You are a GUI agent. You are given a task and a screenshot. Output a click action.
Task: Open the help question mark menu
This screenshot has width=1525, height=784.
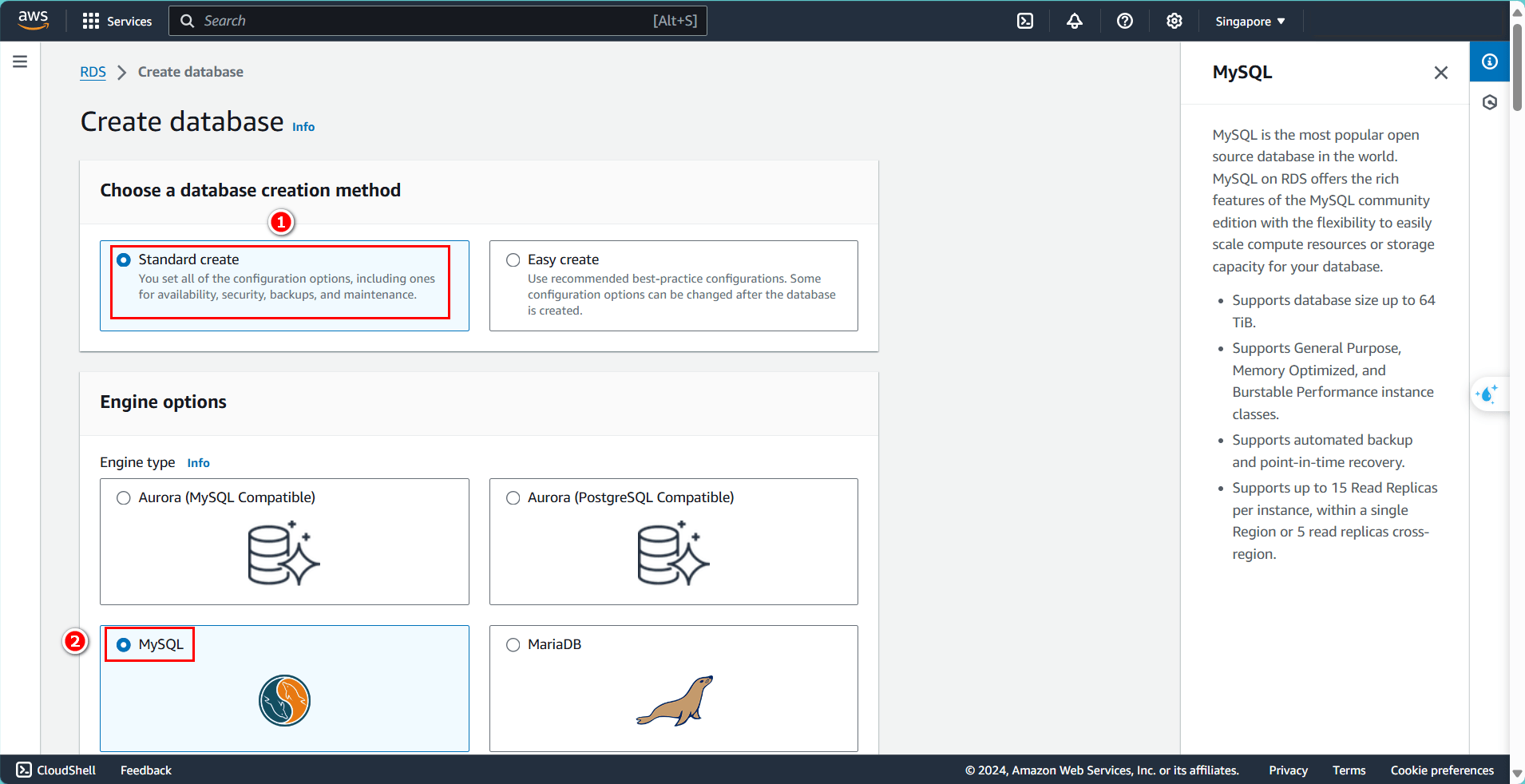coord(1125,22)
